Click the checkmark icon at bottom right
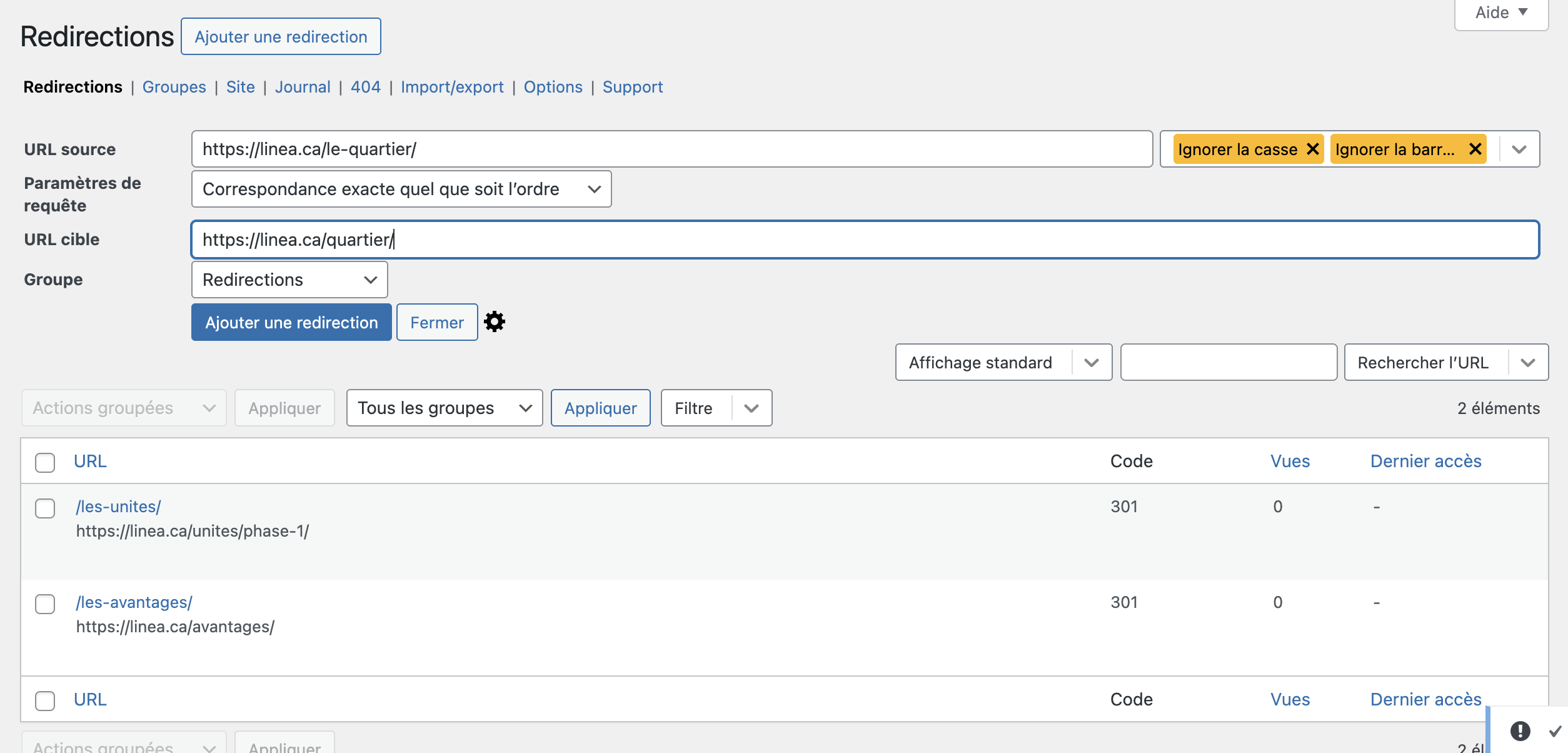Screen dimensions: 1568x753 tap(1555, 730)
